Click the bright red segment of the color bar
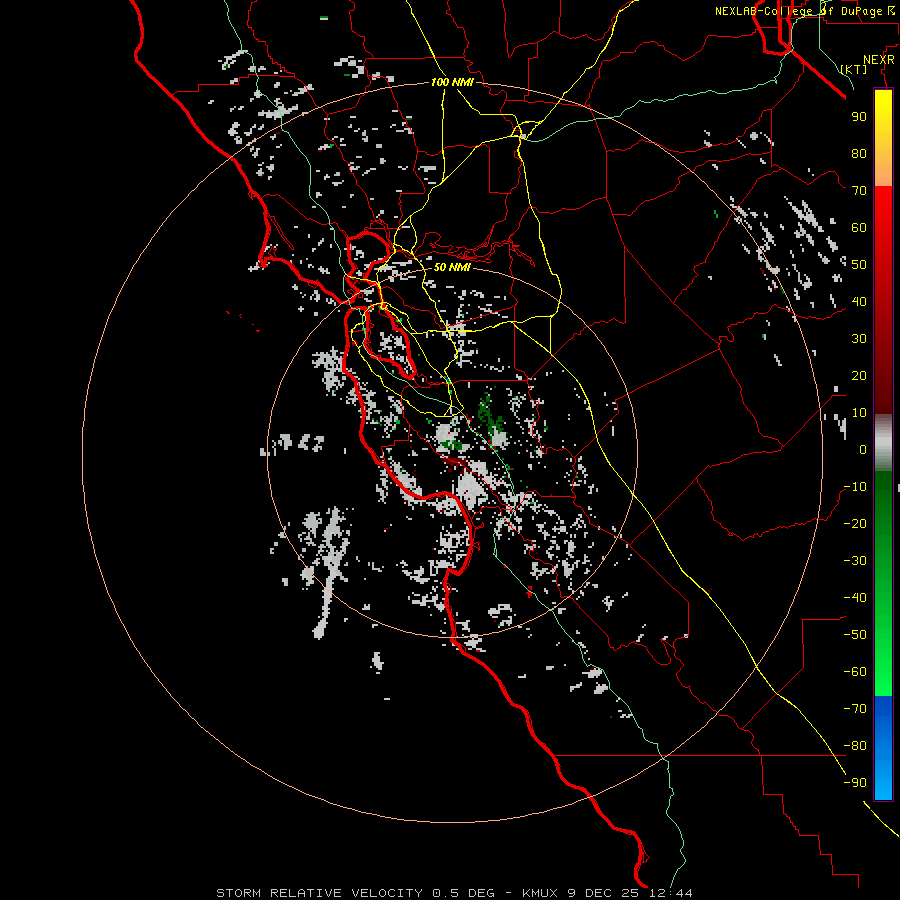This screenshot has width=900, height=900. (883, 210)
